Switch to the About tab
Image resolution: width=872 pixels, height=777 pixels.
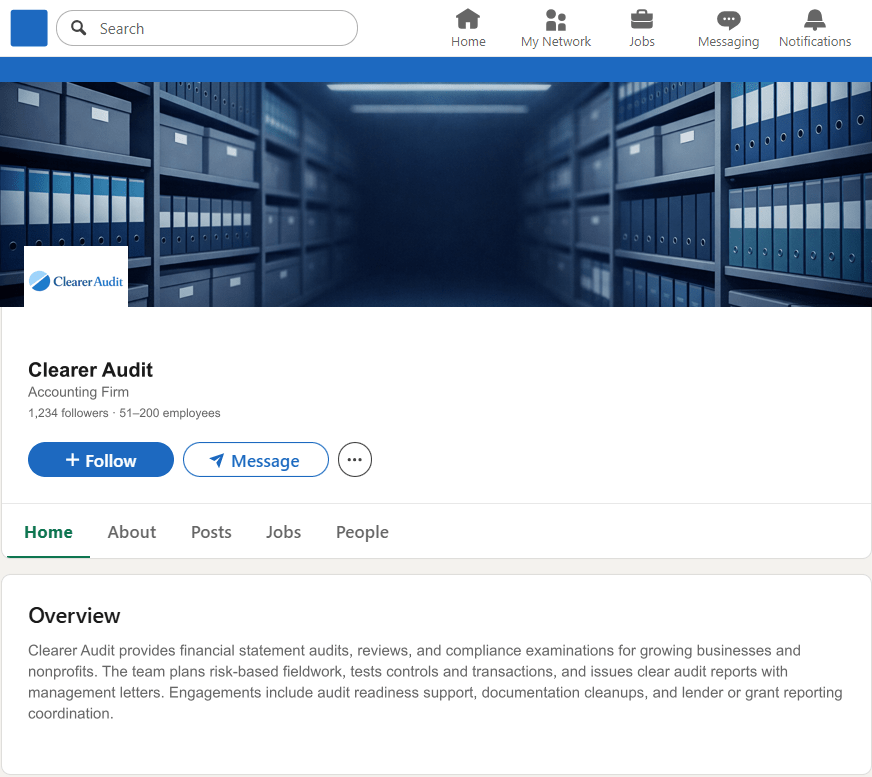pos(132,532)
